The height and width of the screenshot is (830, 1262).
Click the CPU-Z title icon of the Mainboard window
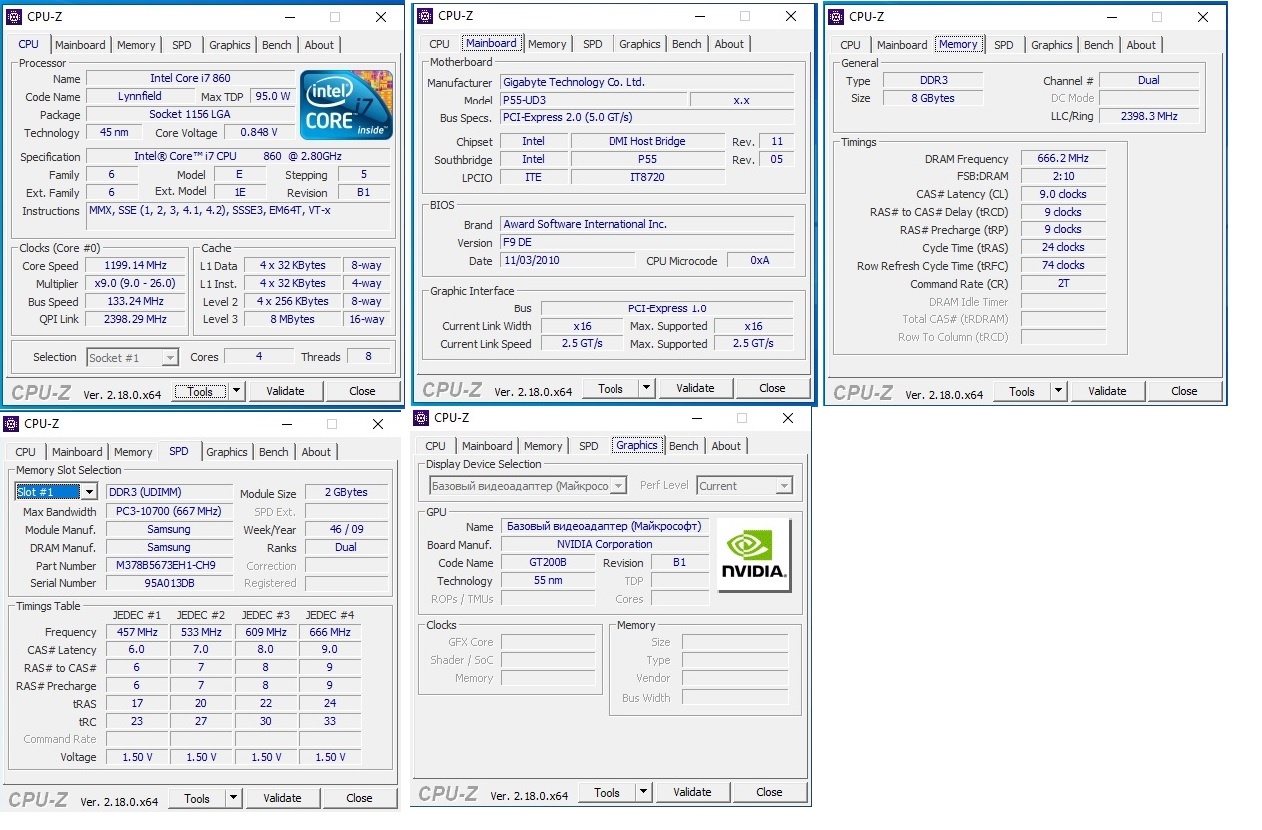coord(424,16)
